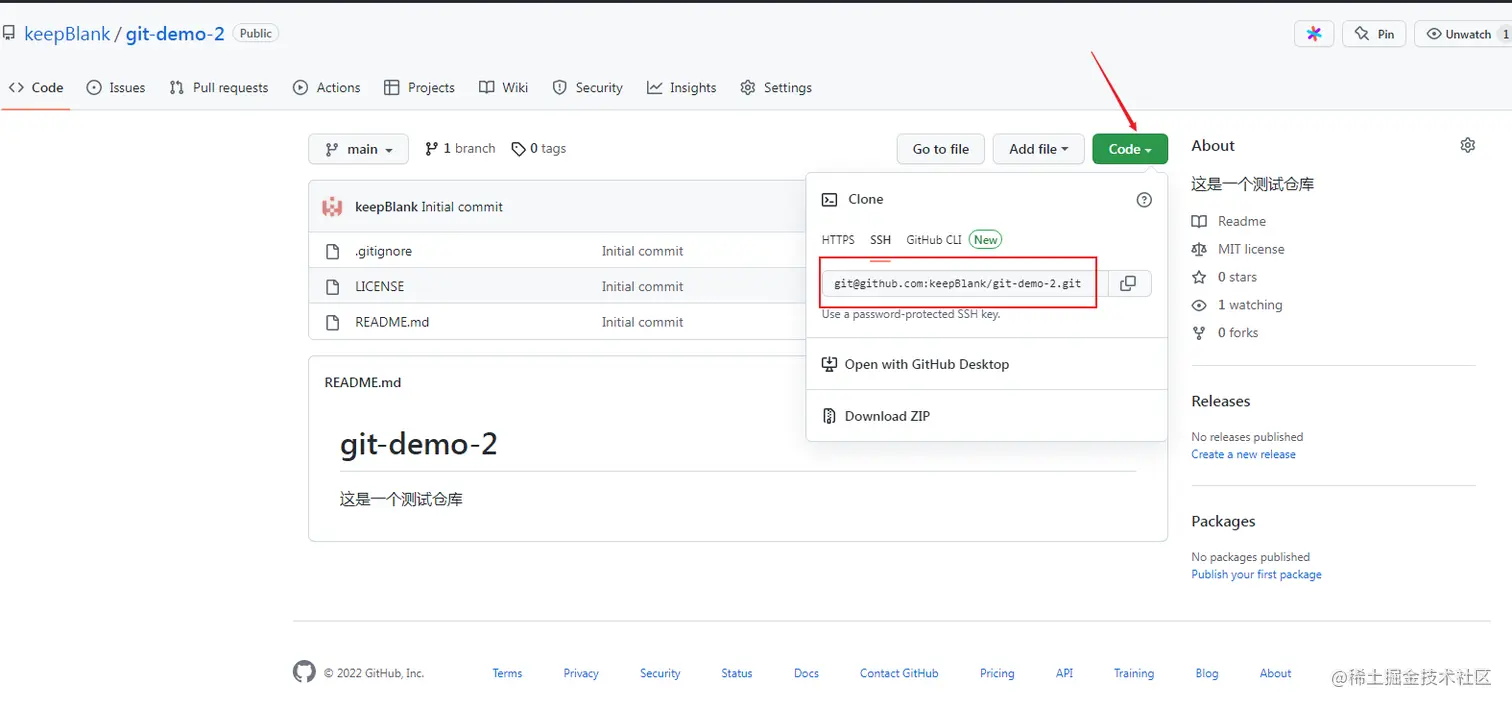Image resolution: width=1512 pixels, height=708 pixels.
Task: Click the 0 tags link
Action: (538, 149)
